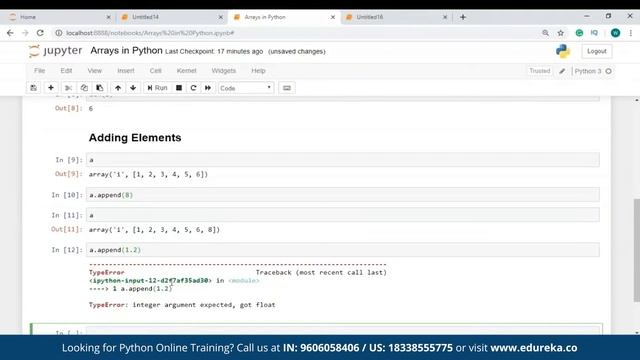
Task: Open the Edit menu
Action: point(66,71)
